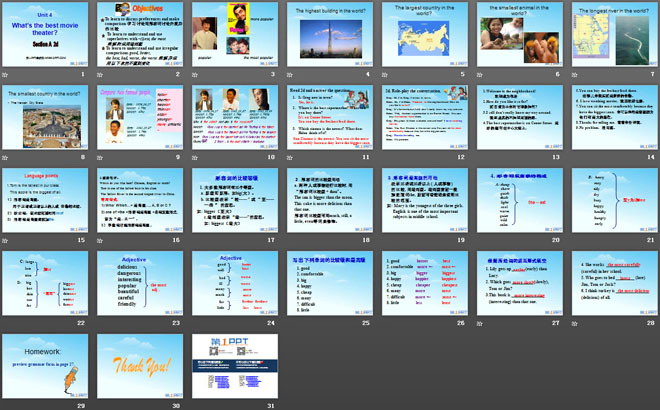Select slide 20 with 'the ~ est' bracket
This screenshot has width=660, height=410.
(x=520, y=200)
